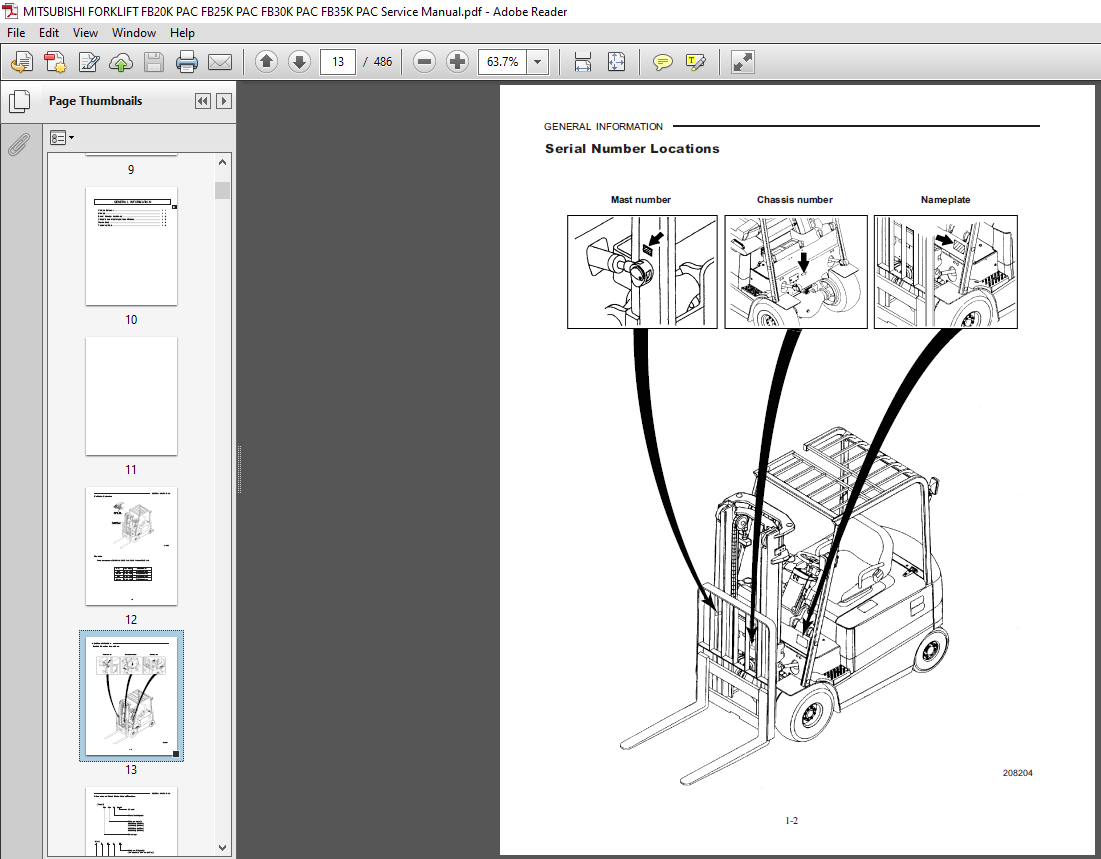Open the File menu
The height and width of the screenshot is (859, 1101).
(x=16, y=33)
